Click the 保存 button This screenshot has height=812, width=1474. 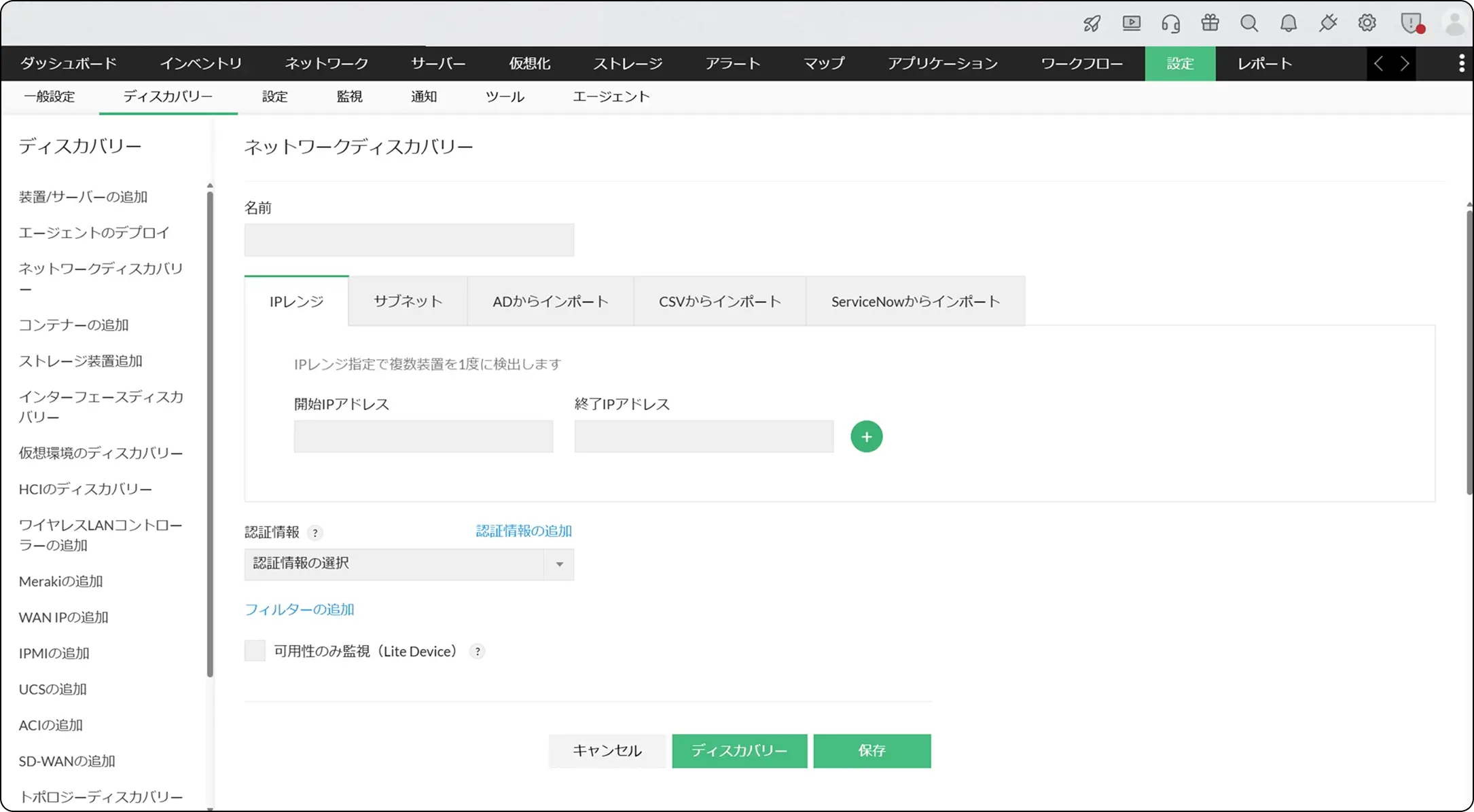(872, 751)
